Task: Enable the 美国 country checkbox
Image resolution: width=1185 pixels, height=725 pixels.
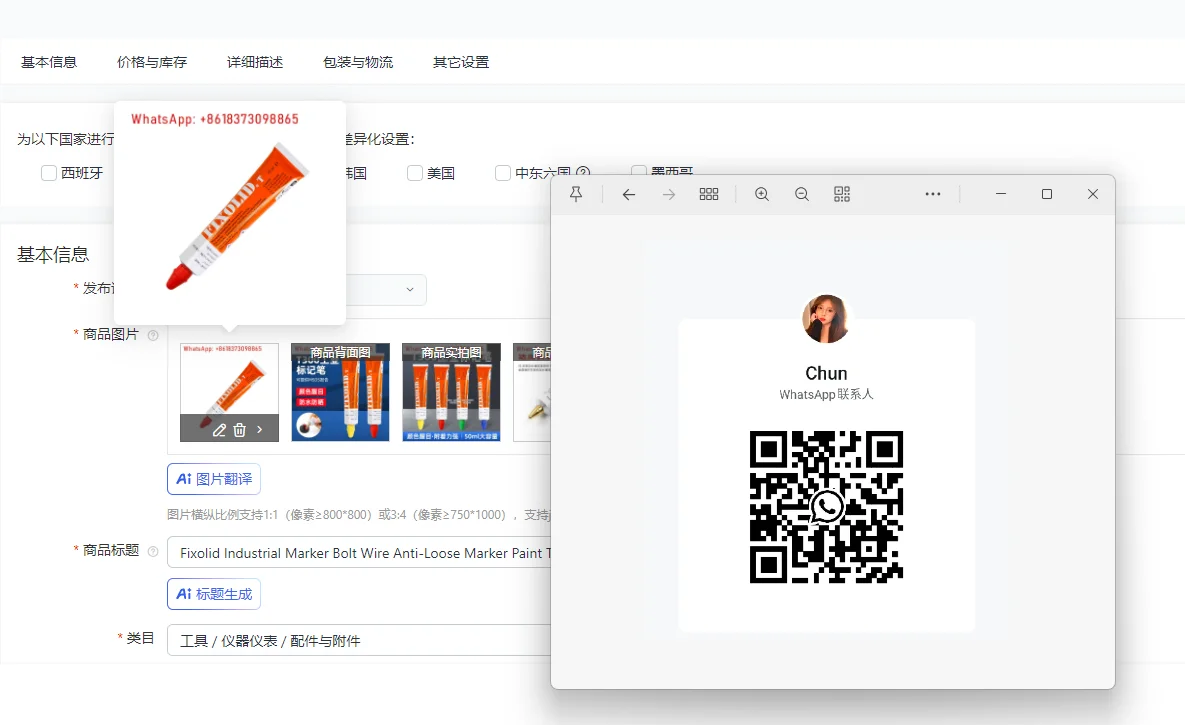Action: 415,173
